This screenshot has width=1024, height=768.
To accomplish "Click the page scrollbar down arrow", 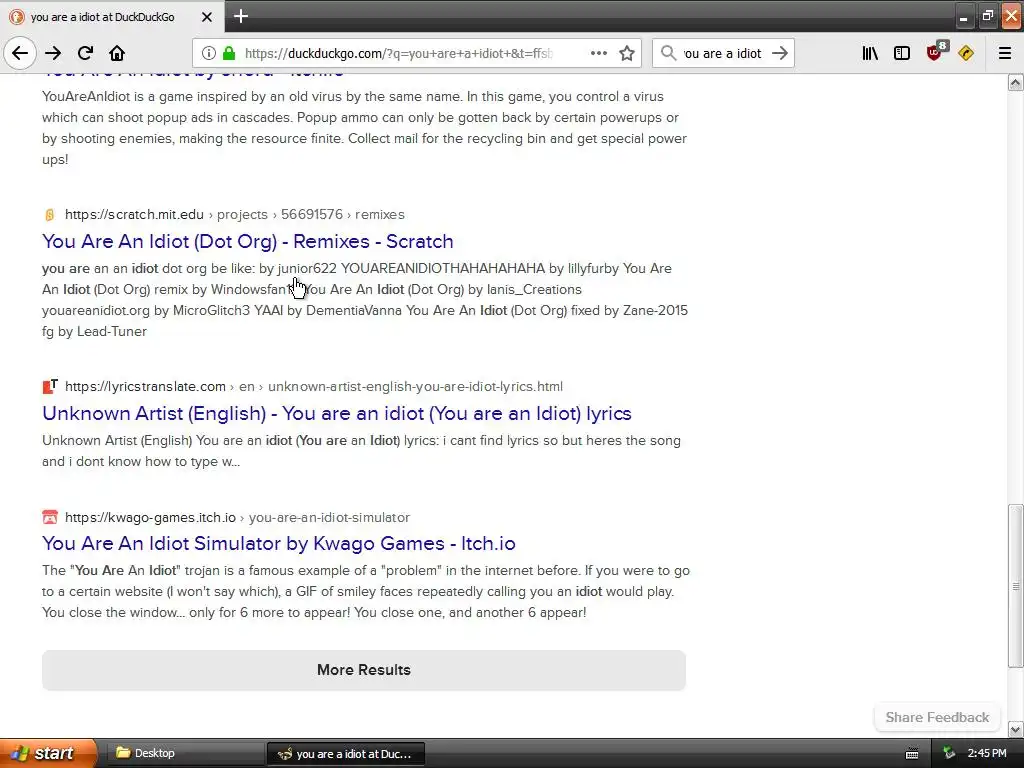I will pyautogui.click(x=1016, y=729).
